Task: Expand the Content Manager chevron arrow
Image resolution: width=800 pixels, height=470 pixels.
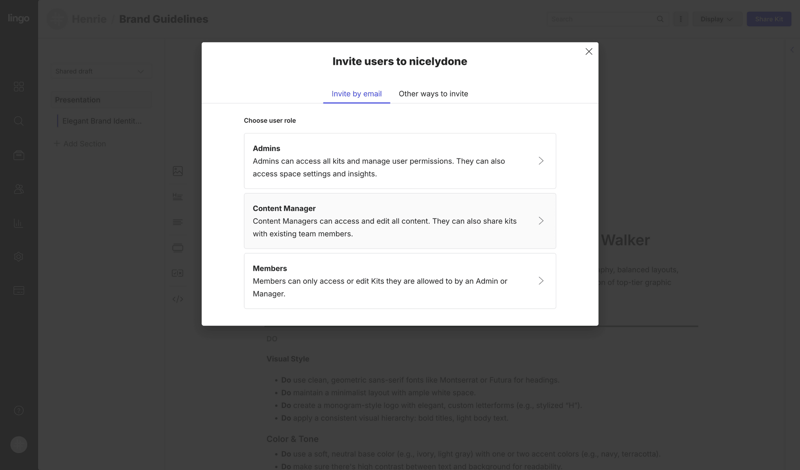Action: 541,221
